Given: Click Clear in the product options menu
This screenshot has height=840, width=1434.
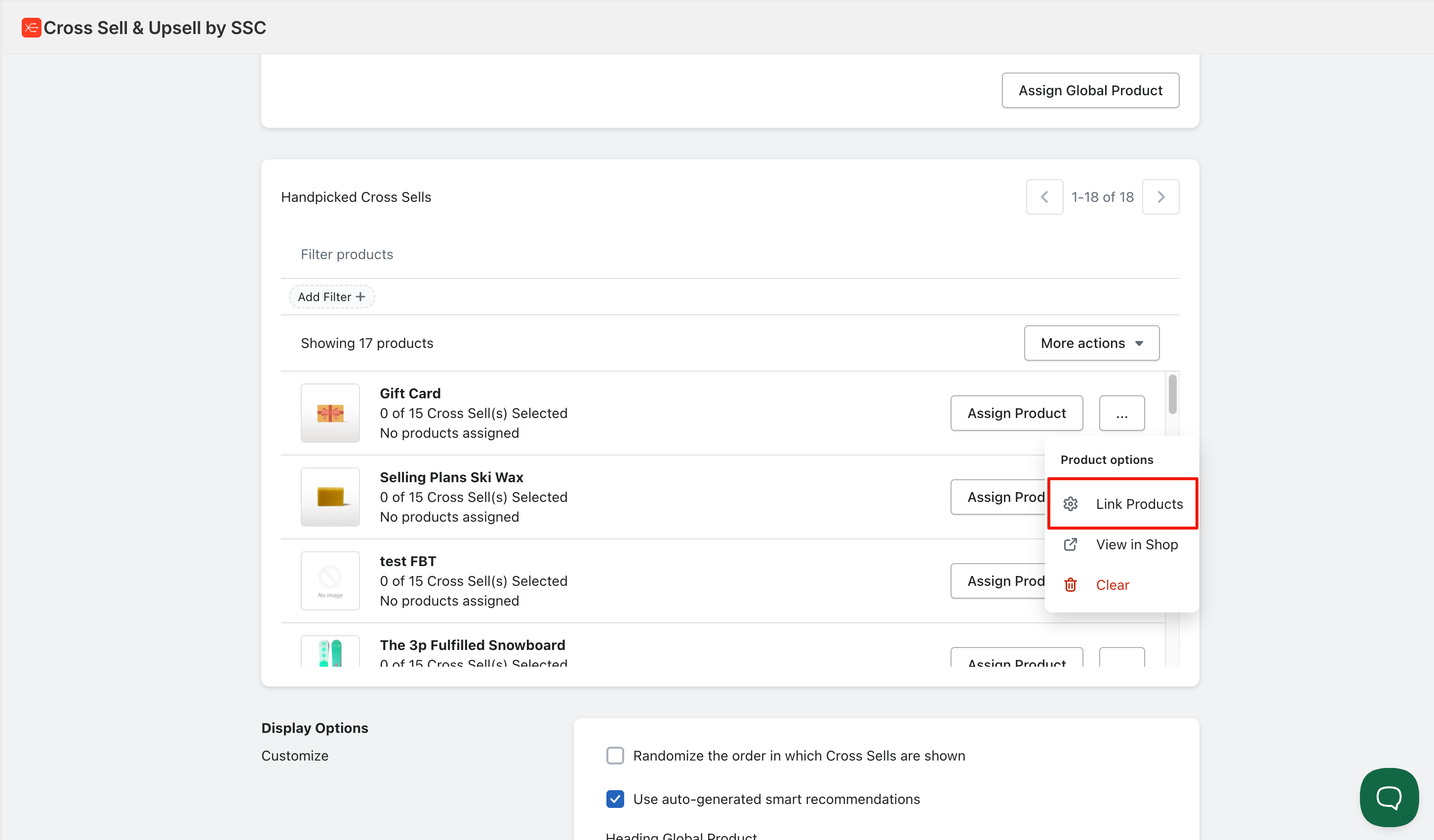Looking at the screenshot, I should click(x=1112, y=585).
